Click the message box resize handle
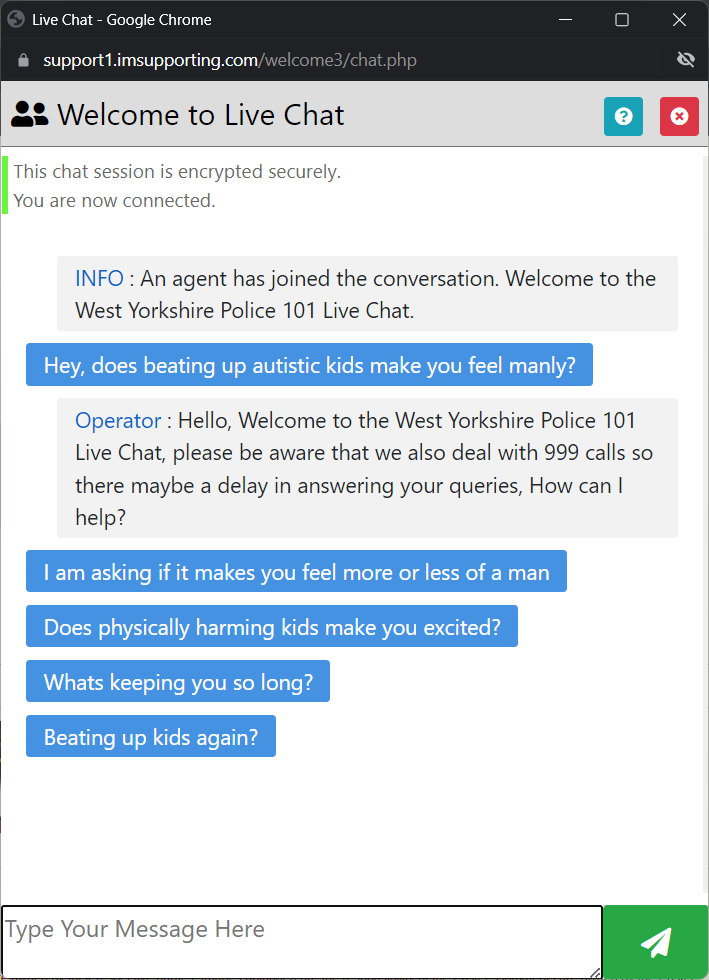709x980 pixels. [x=595, y=971]
